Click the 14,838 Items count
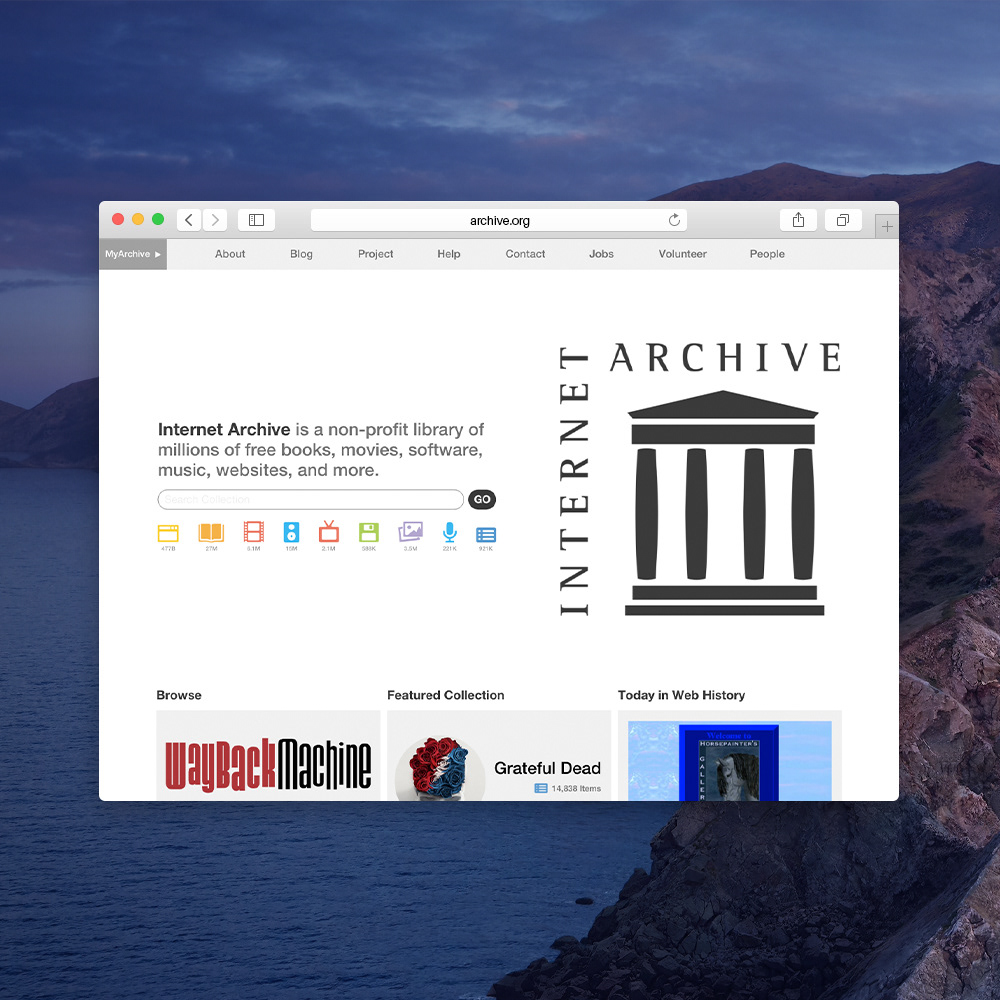The width and height of the screenshot is (1000, 1000). [x=576, y=788]
